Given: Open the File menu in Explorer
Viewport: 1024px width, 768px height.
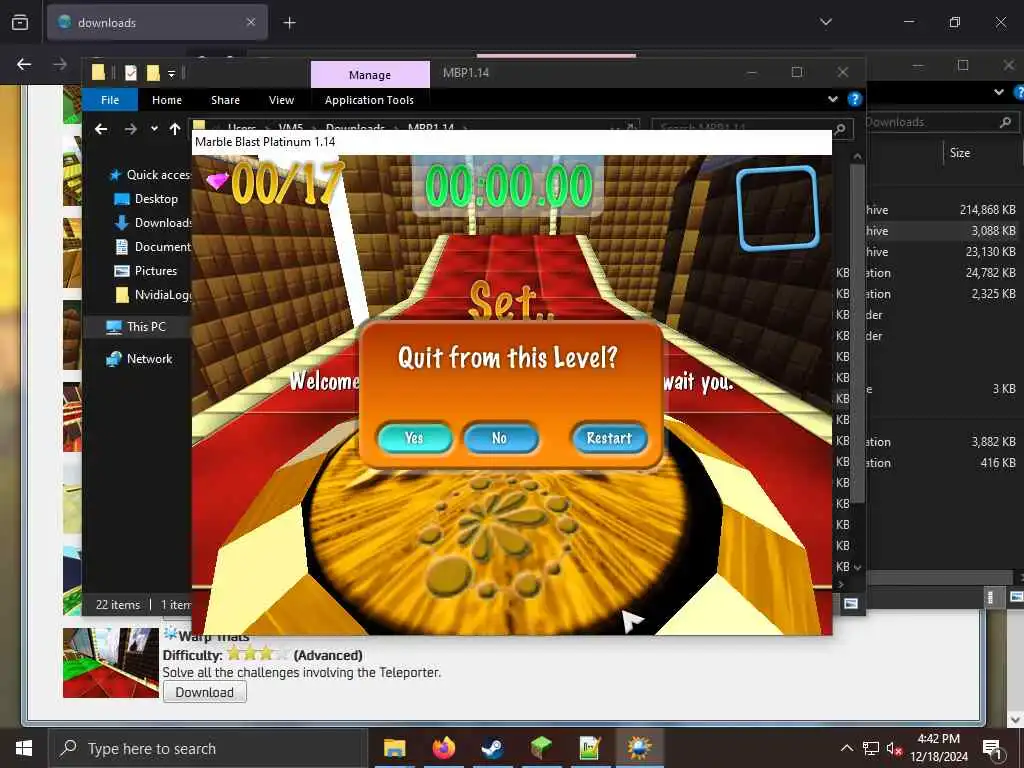Looking at the screenshot, I should [x=110, y=100].
